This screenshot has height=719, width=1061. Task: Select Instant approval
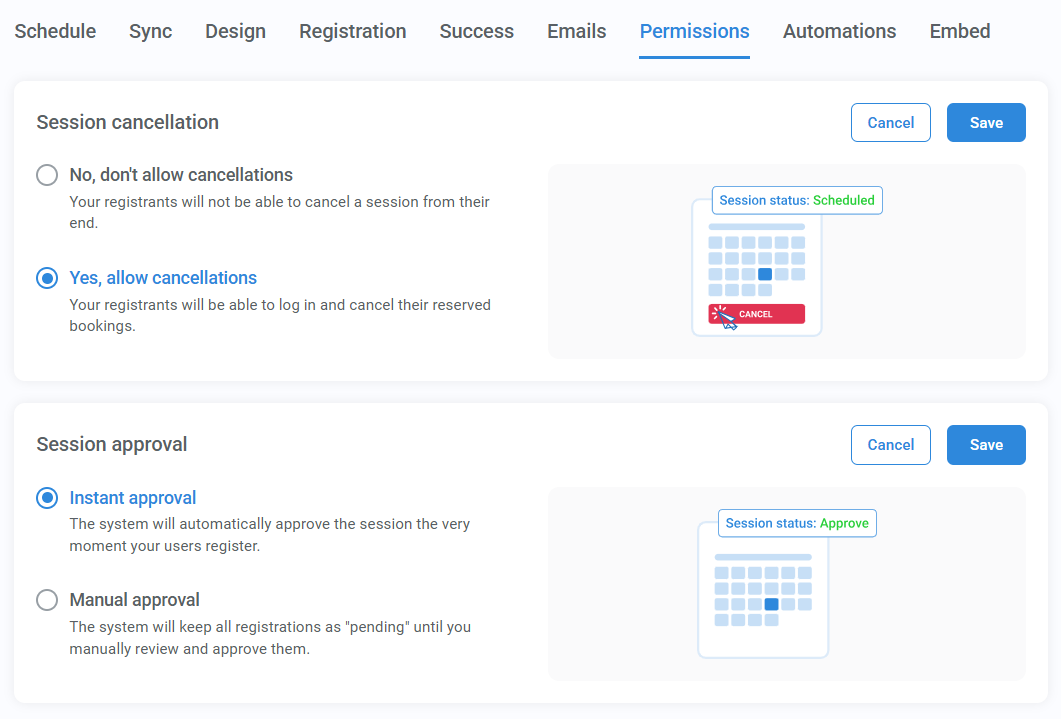(x=46, y=498)
